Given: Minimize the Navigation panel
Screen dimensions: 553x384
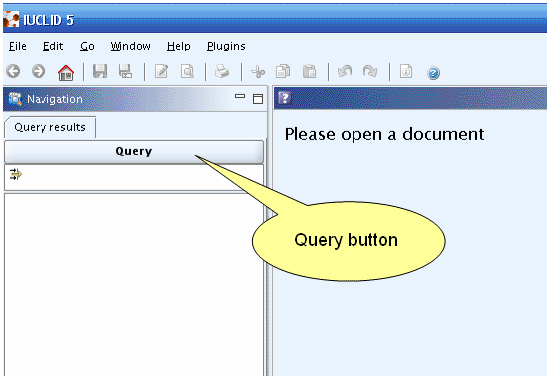Looking at the screenshot, I should click(240, 96).
